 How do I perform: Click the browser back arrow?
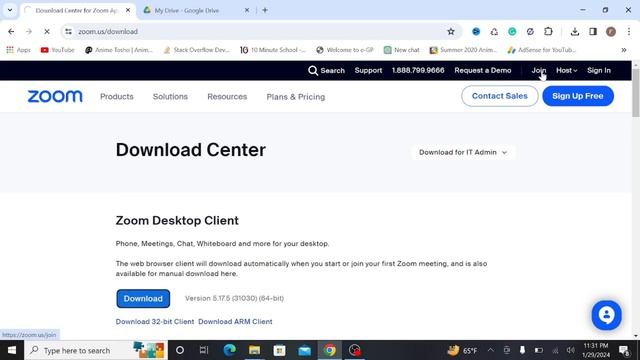(11, 31)
